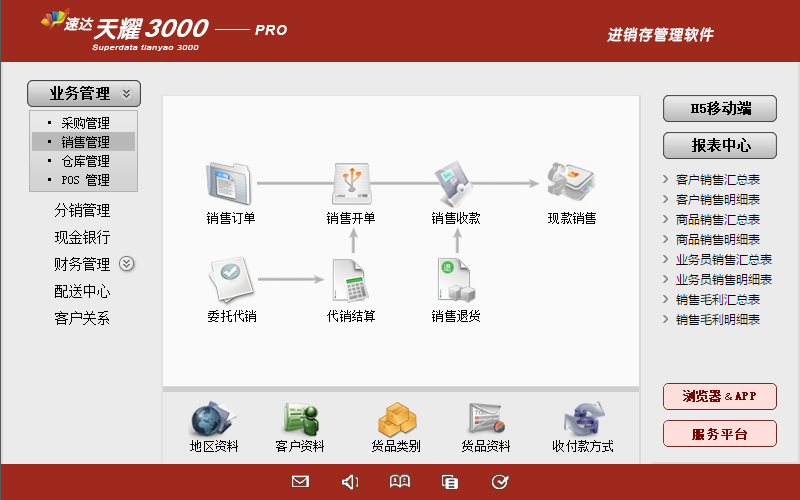Open 地区资料 globe icon
The image size is (800, 500).
(x=213, y=417)
